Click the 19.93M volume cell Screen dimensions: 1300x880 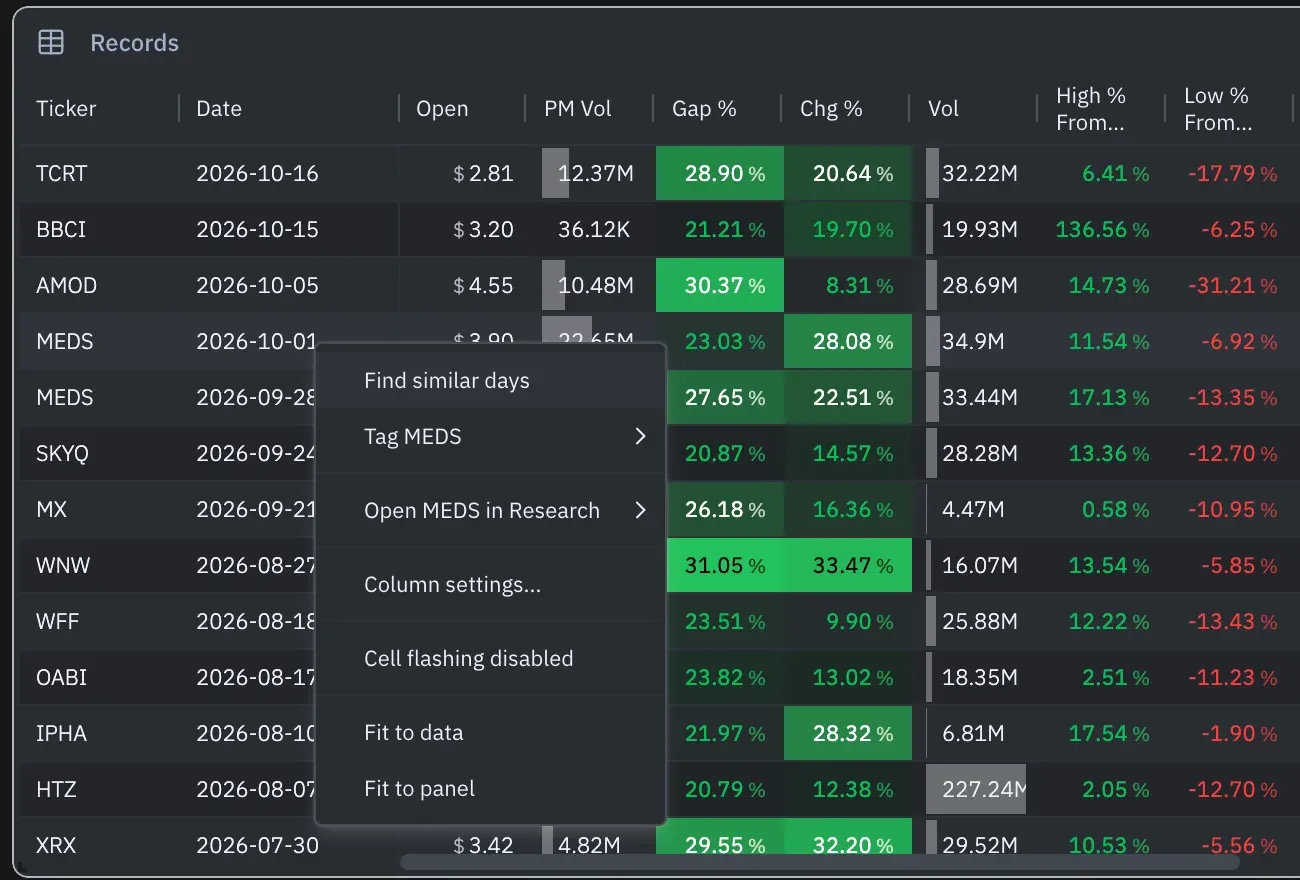(975, 230)
